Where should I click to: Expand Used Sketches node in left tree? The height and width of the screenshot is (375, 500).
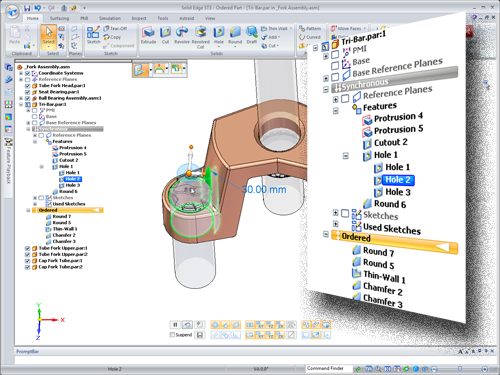coord(35,204)
